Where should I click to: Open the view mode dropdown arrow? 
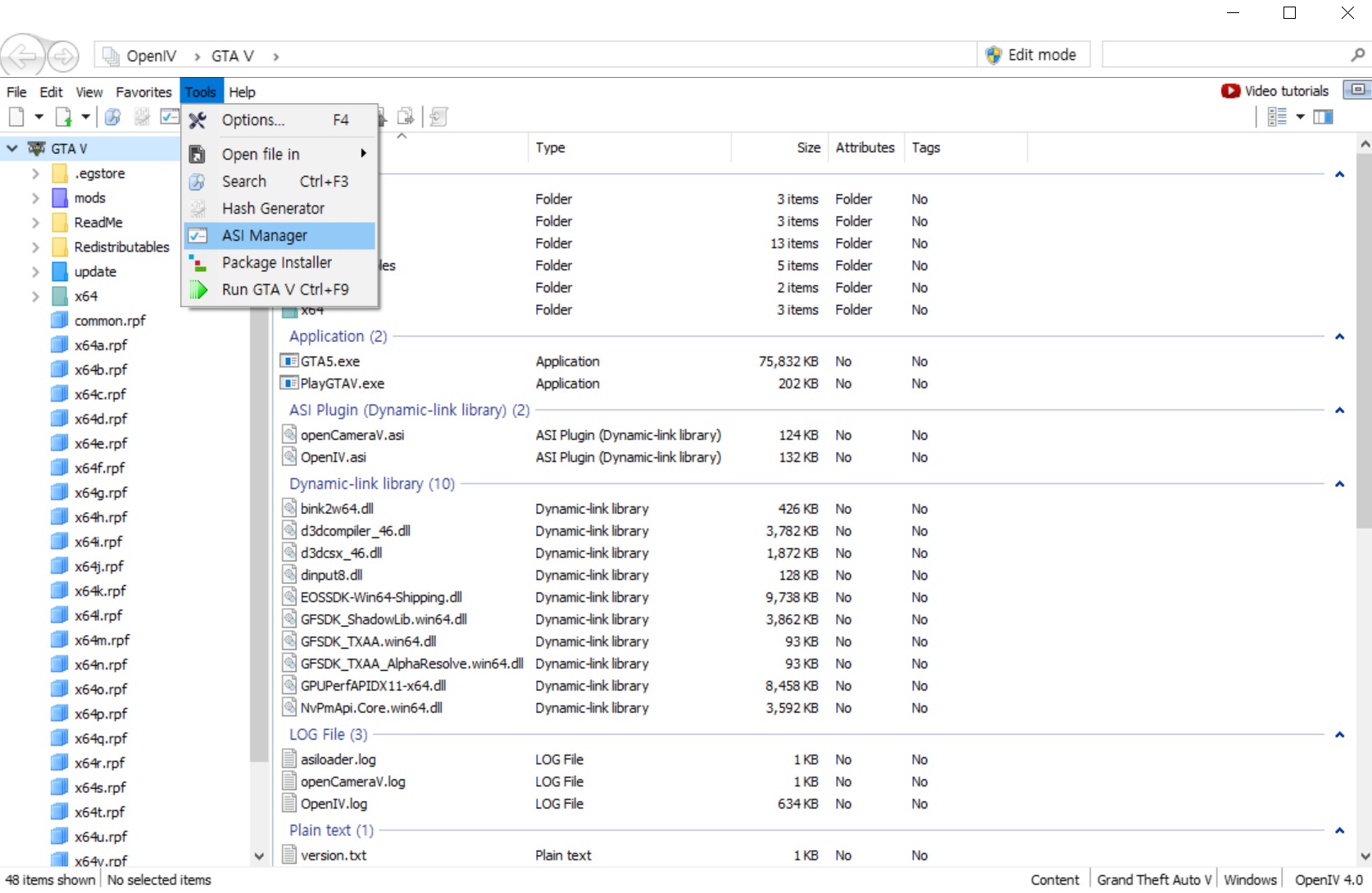(1300, 117)
